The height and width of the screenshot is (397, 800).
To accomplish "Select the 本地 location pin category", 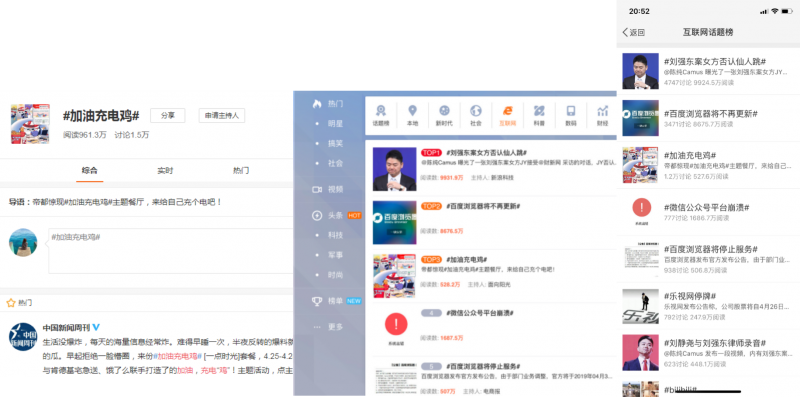I will (412, 111).
